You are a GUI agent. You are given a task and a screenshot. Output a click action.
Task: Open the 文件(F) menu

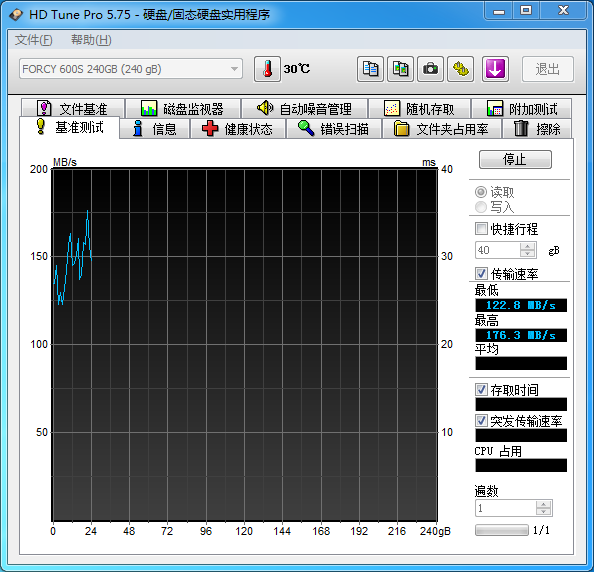(34, 40)
